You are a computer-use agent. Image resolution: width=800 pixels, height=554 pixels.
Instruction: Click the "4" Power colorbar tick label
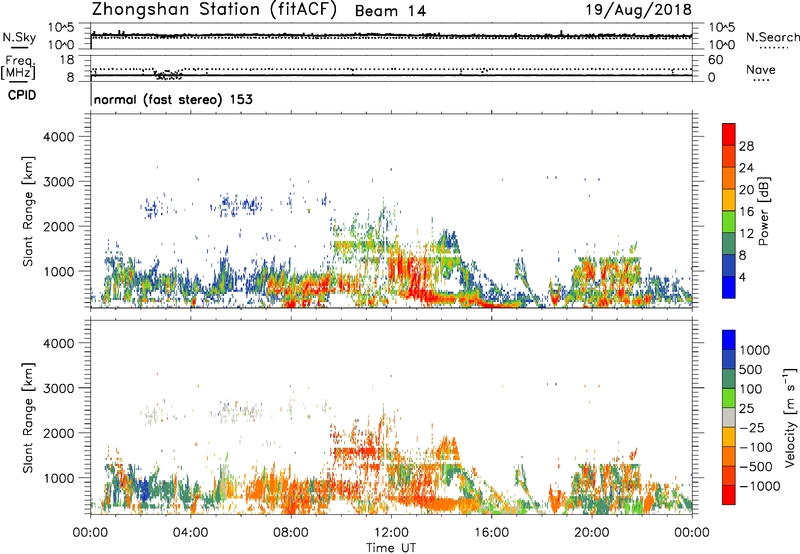[742, 278]
